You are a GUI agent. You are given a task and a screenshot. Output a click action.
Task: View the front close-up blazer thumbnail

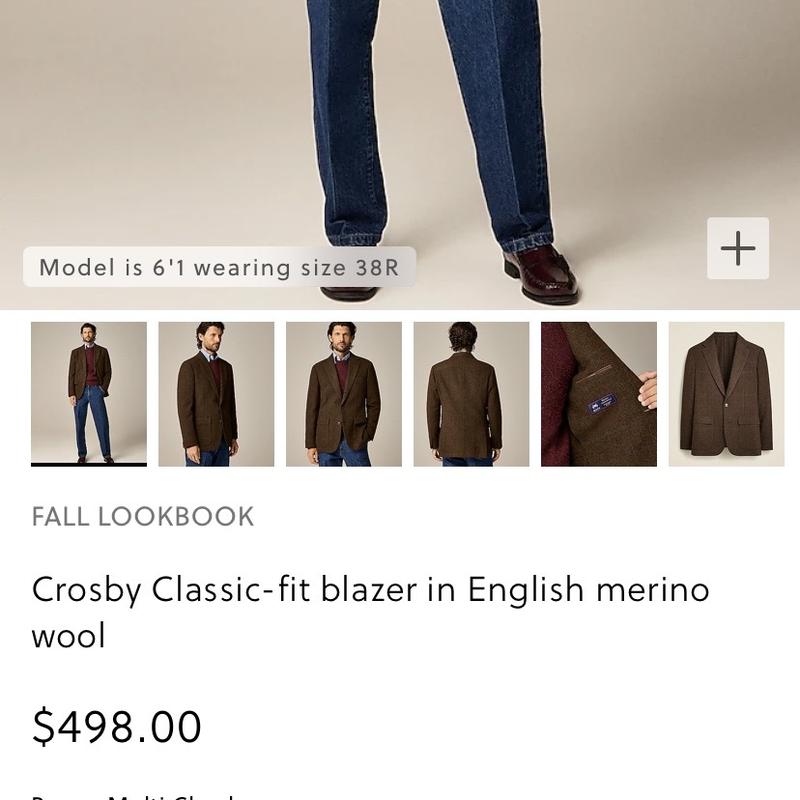344,394
